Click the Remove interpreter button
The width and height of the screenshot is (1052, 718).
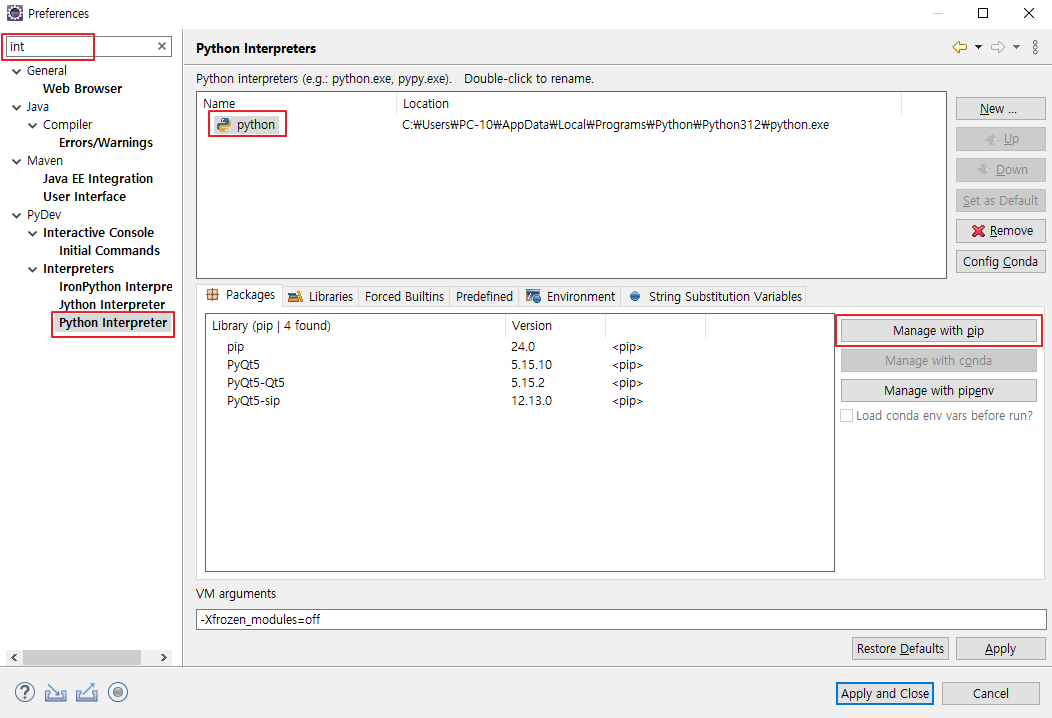tap(1000, 231)
